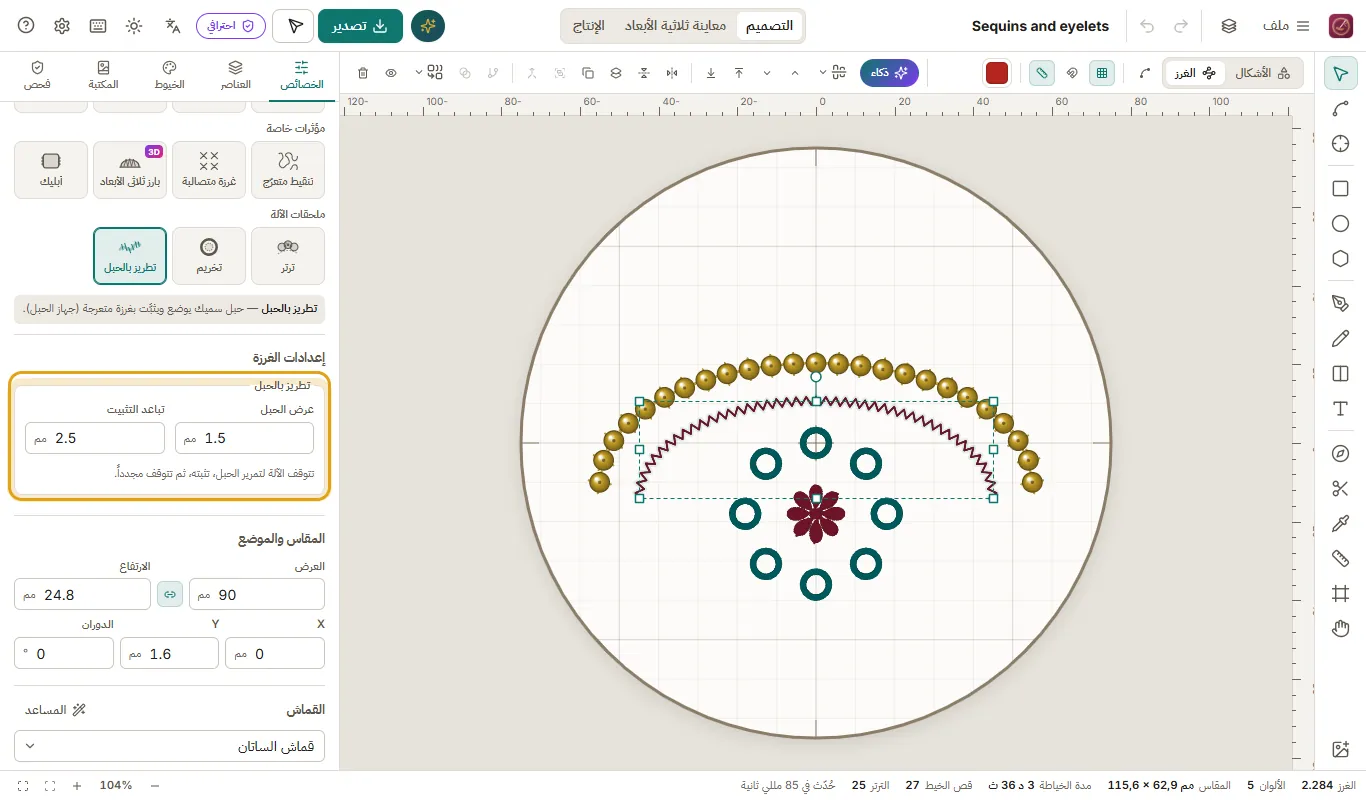This screenshot has height=800, width=1366.
Task: Switch to الغرز stitches mode
Action: [x=1194, y=73]
